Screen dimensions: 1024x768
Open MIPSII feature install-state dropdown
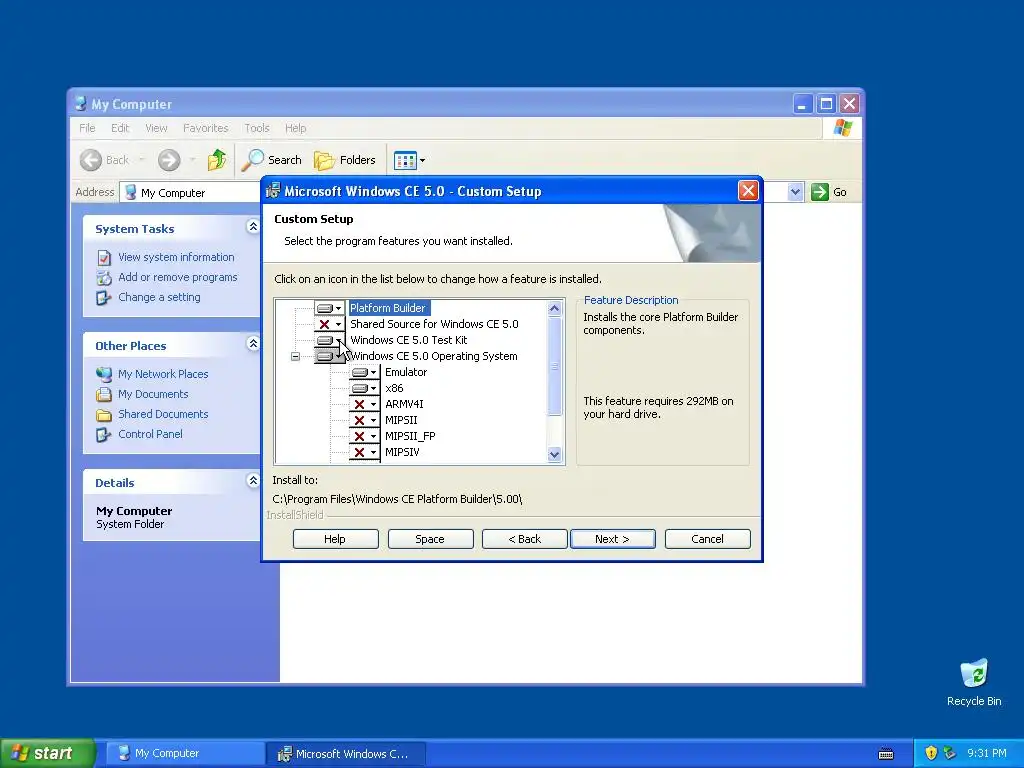(364, 420)
